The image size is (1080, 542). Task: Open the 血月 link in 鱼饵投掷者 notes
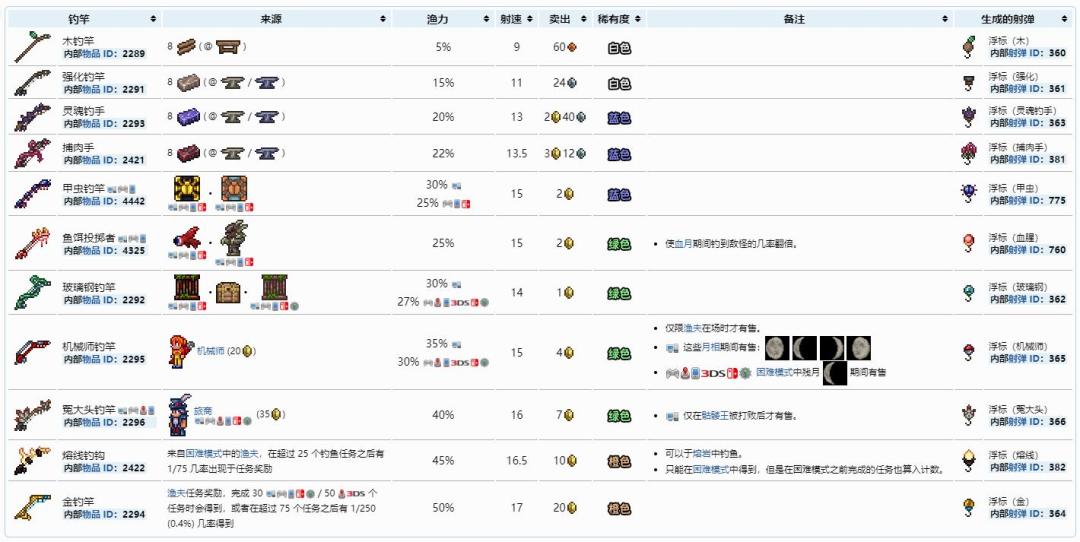click(683, 243)
